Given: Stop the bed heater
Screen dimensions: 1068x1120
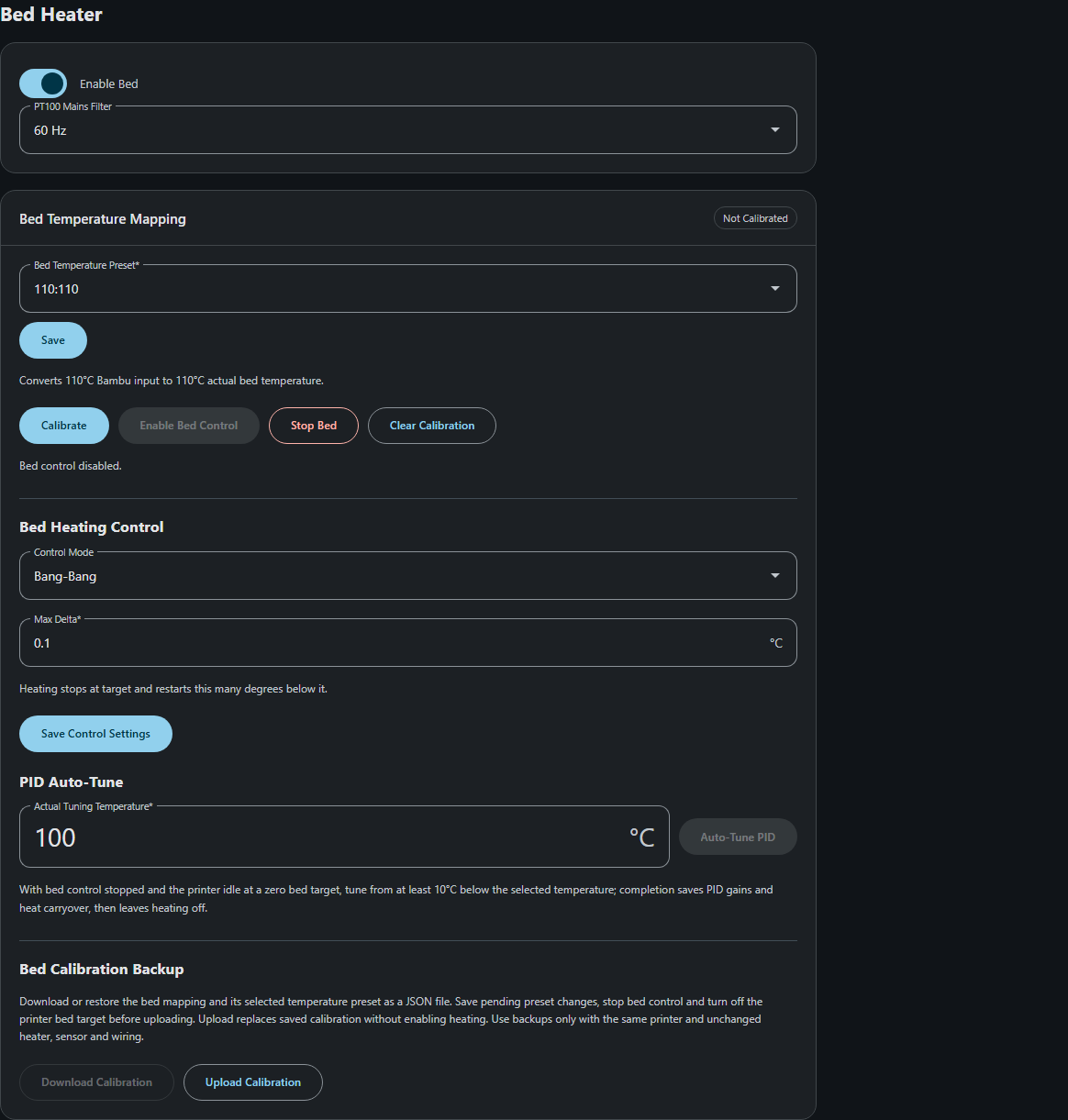Looking at the screenshot, I should coord(314,426).
